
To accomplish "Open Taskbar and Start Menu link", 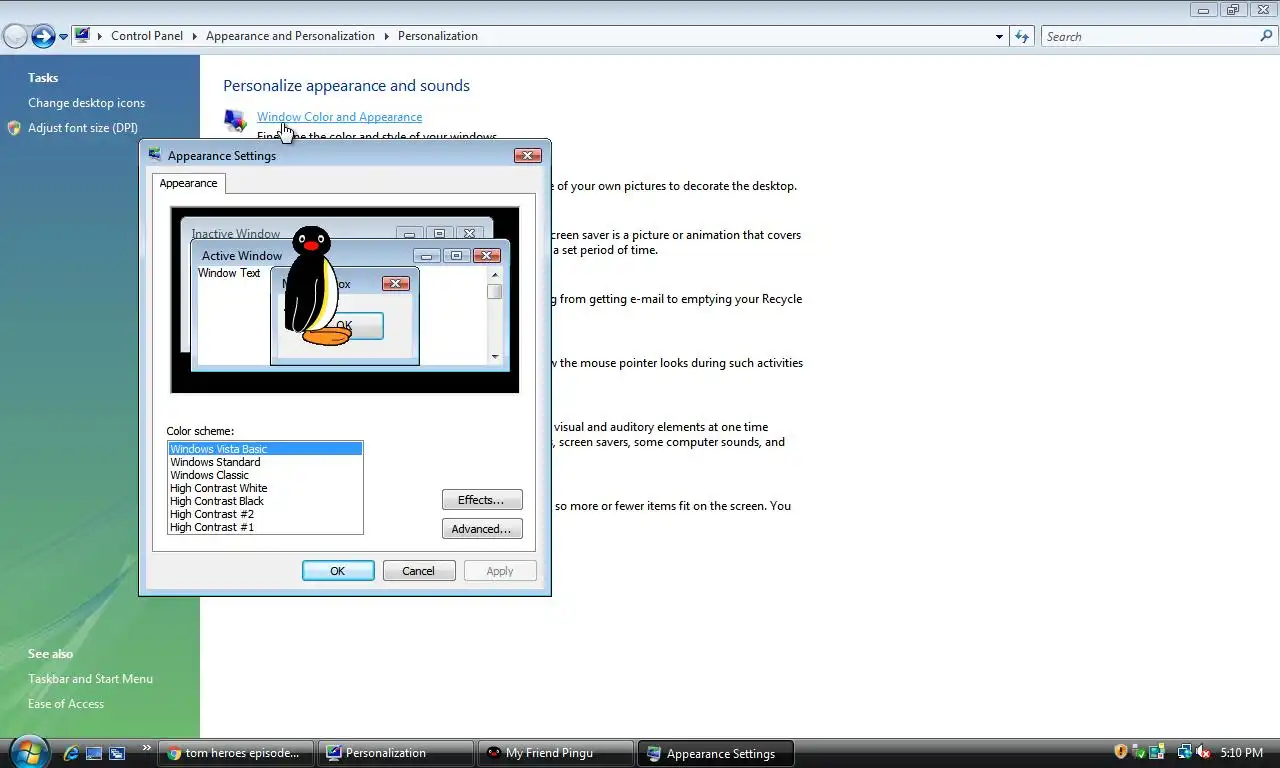I will pos(90,679).
